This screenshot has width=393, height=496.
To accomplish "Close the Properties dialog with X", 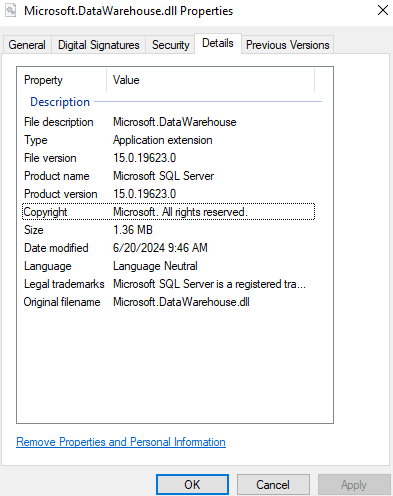I will pyautogui.click(x=383, y=10).
